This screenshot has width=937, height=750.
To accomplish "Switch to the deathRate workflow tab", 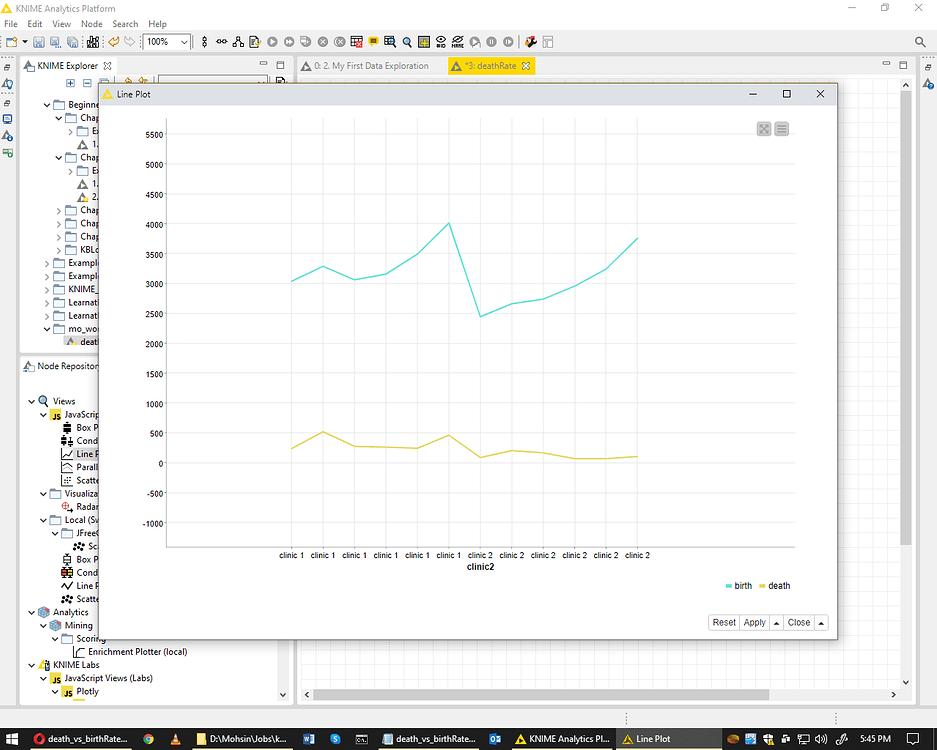I will tap(490, 64).
